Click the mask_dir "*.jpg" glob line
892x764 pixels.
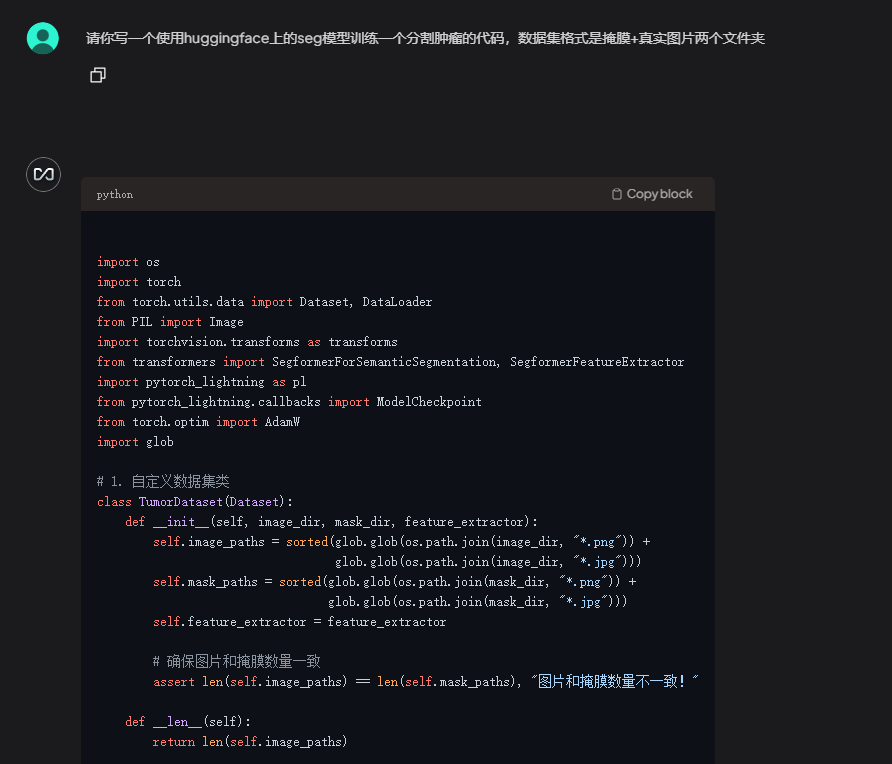[478, 602]
